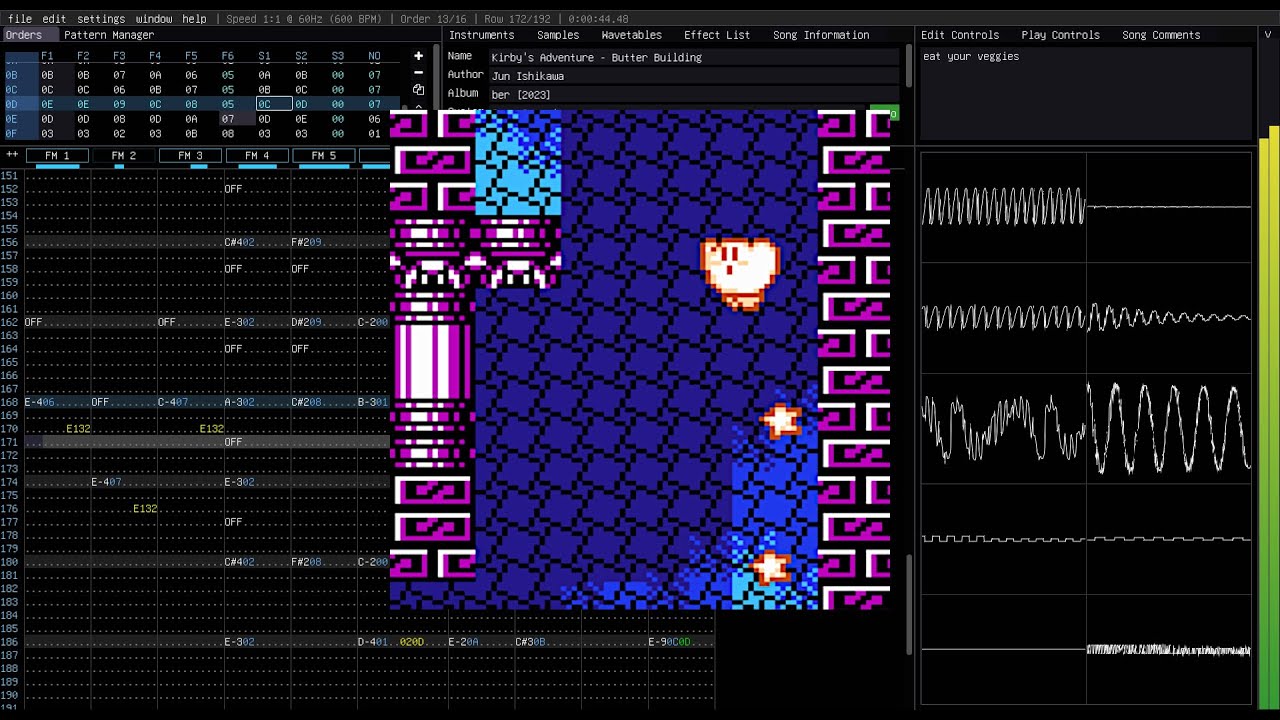Click the F1 column header in orders

point(47,57)
